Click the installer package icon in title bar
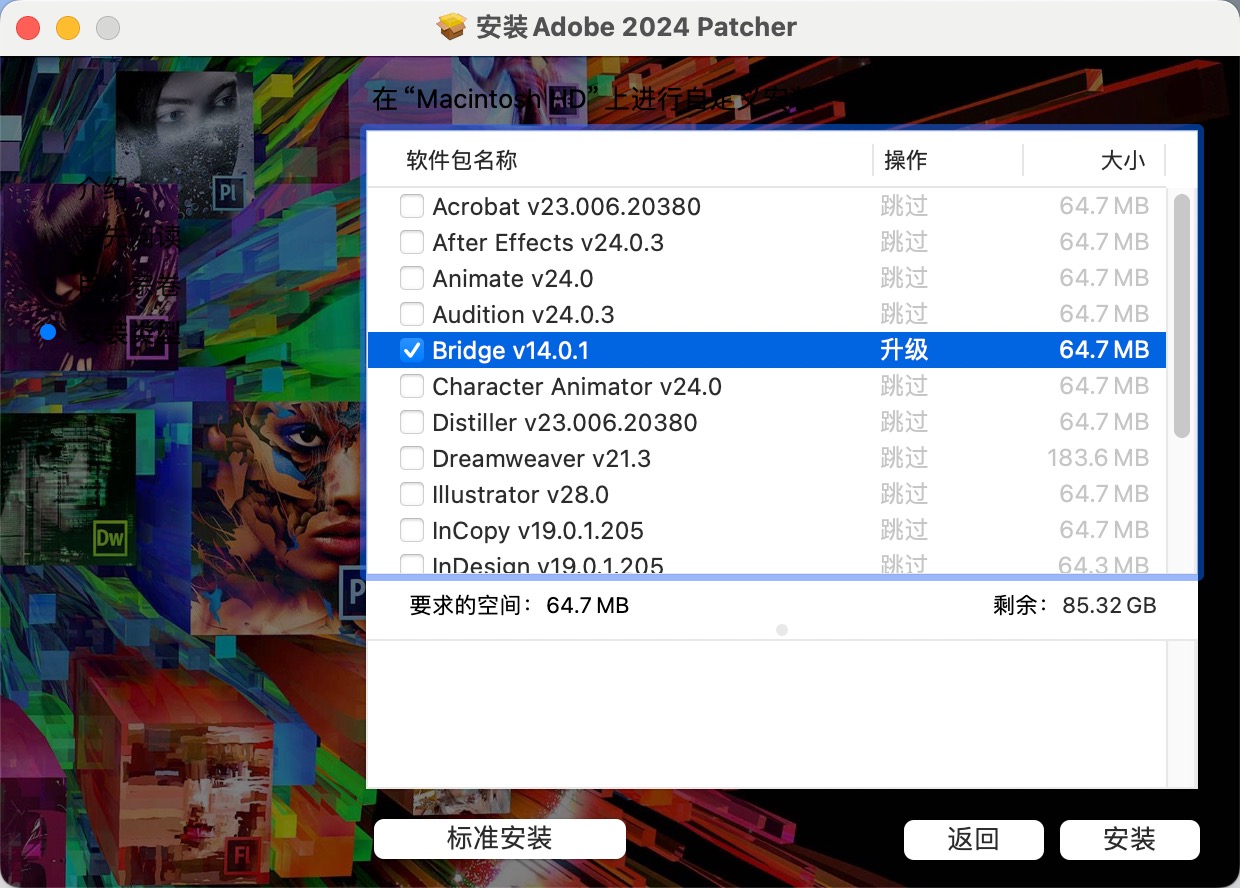Viewport: 1240px width, 888px height. click(452, 27)
